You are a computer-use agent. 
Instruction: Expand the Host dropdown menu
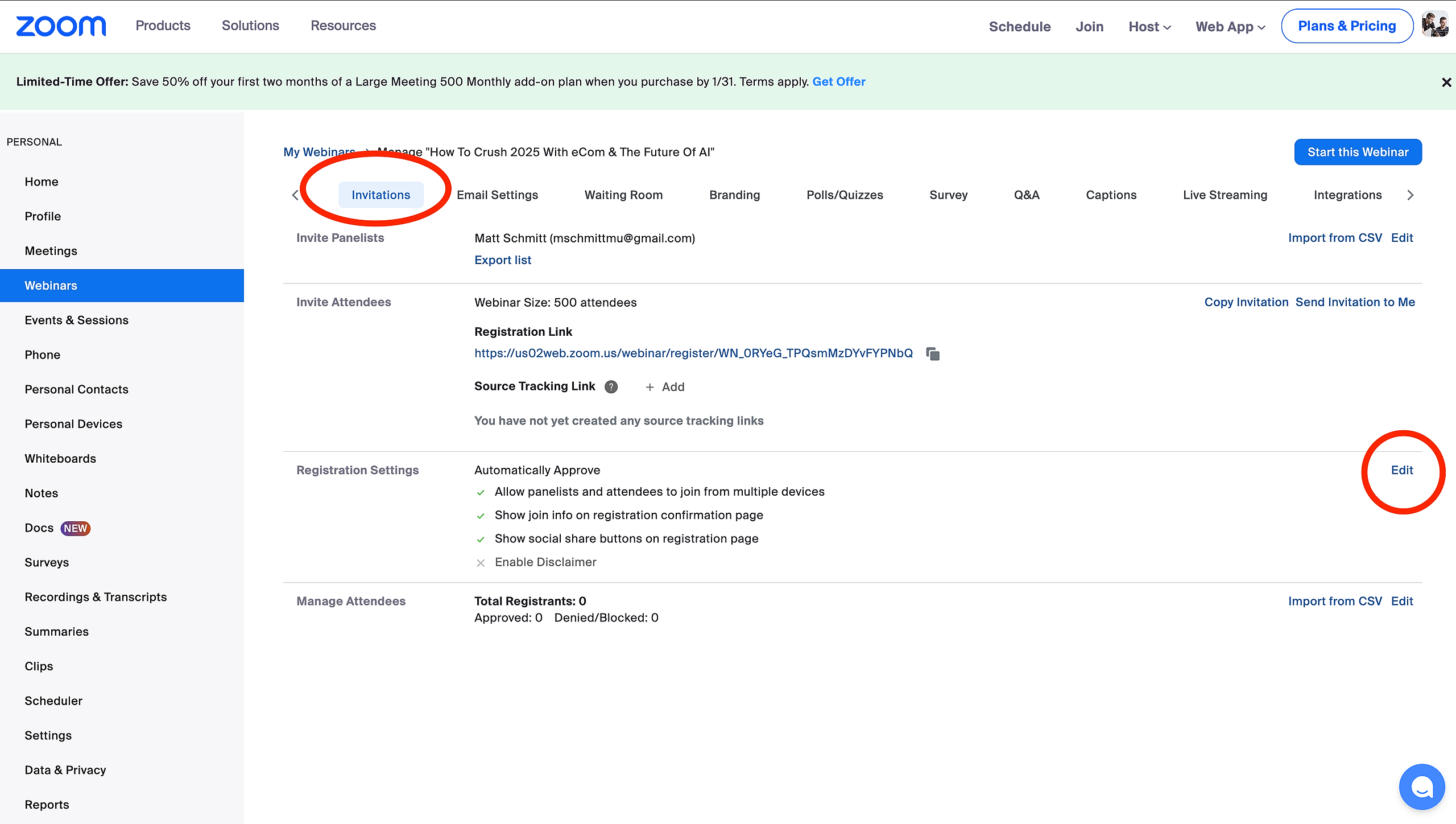[1149, 27]
